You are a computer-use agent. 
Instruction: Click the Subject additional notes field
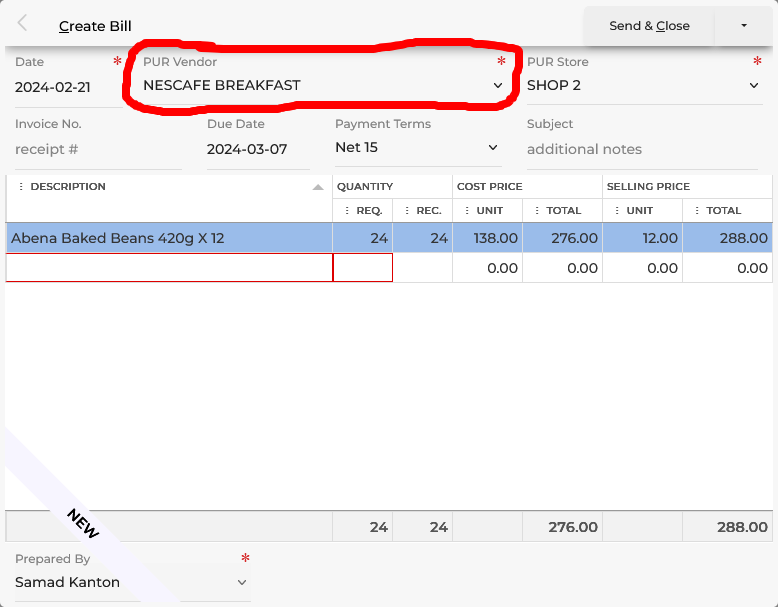click(x=640, y=149)
